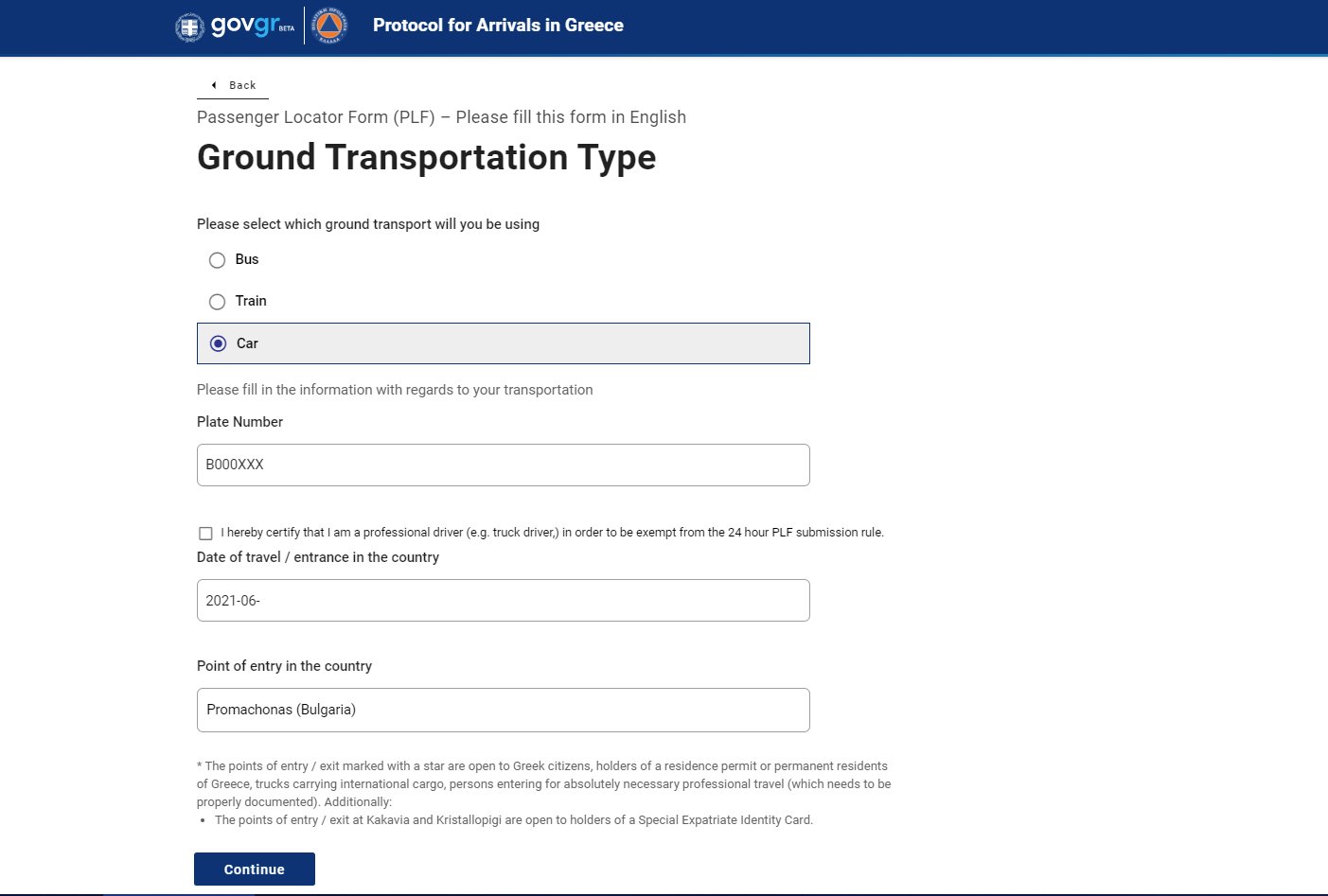
Task: Select the Bus radio button
Action: click(217, 260)
